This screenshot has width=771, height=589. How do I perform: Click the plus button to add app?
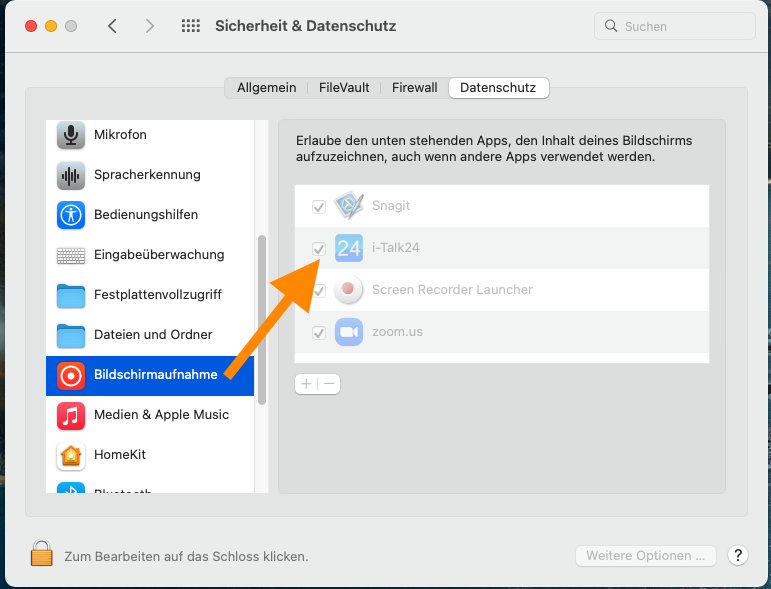[x=306, y=384]
